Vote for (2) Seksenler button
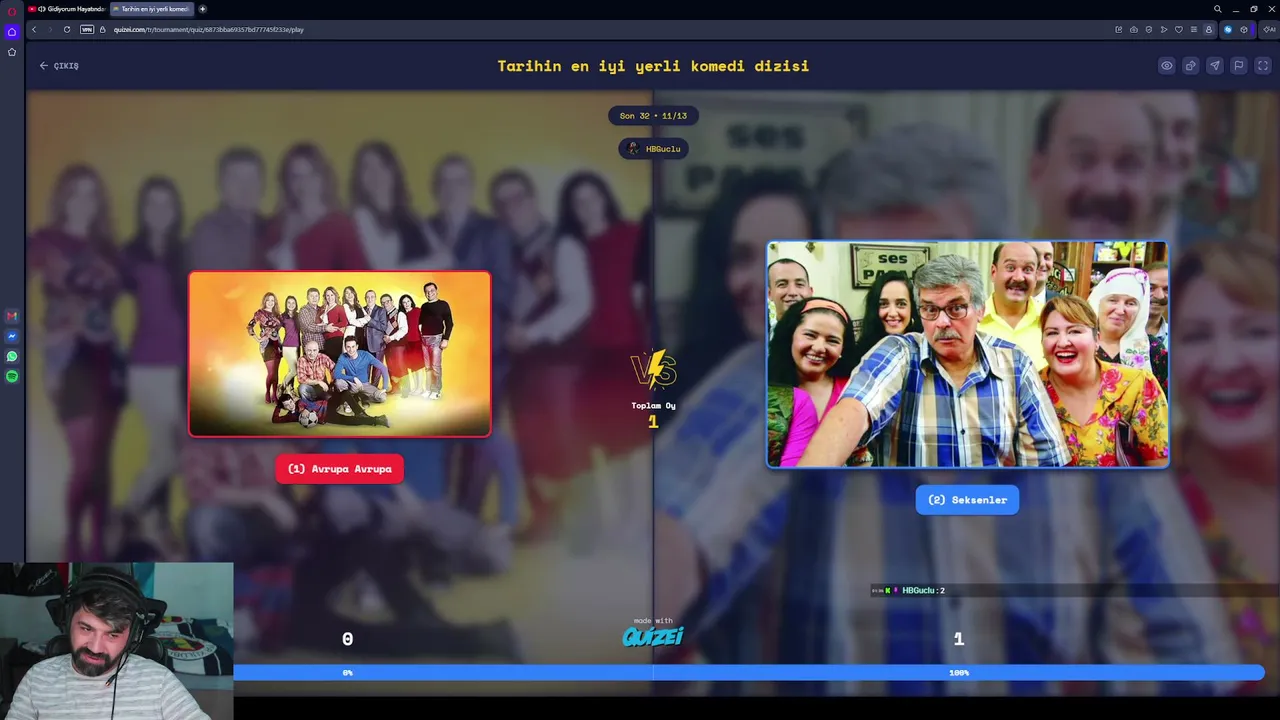The image size is (1280, 720). (967, 500)
